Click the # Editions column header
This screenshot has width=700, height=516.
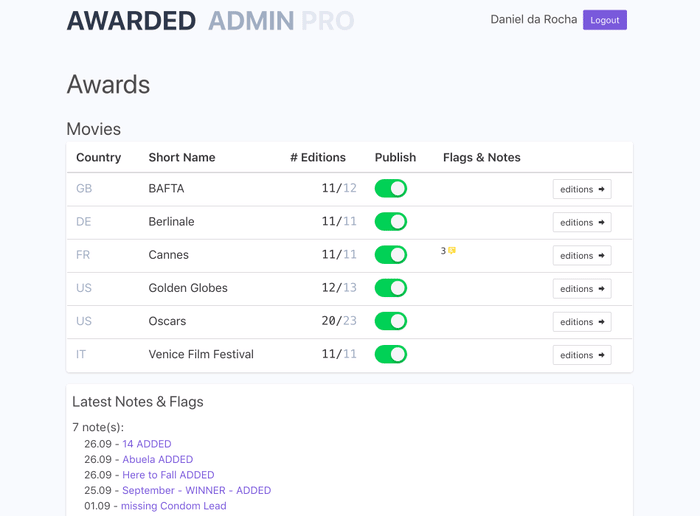pyautogui.click(x=318, y=158)
